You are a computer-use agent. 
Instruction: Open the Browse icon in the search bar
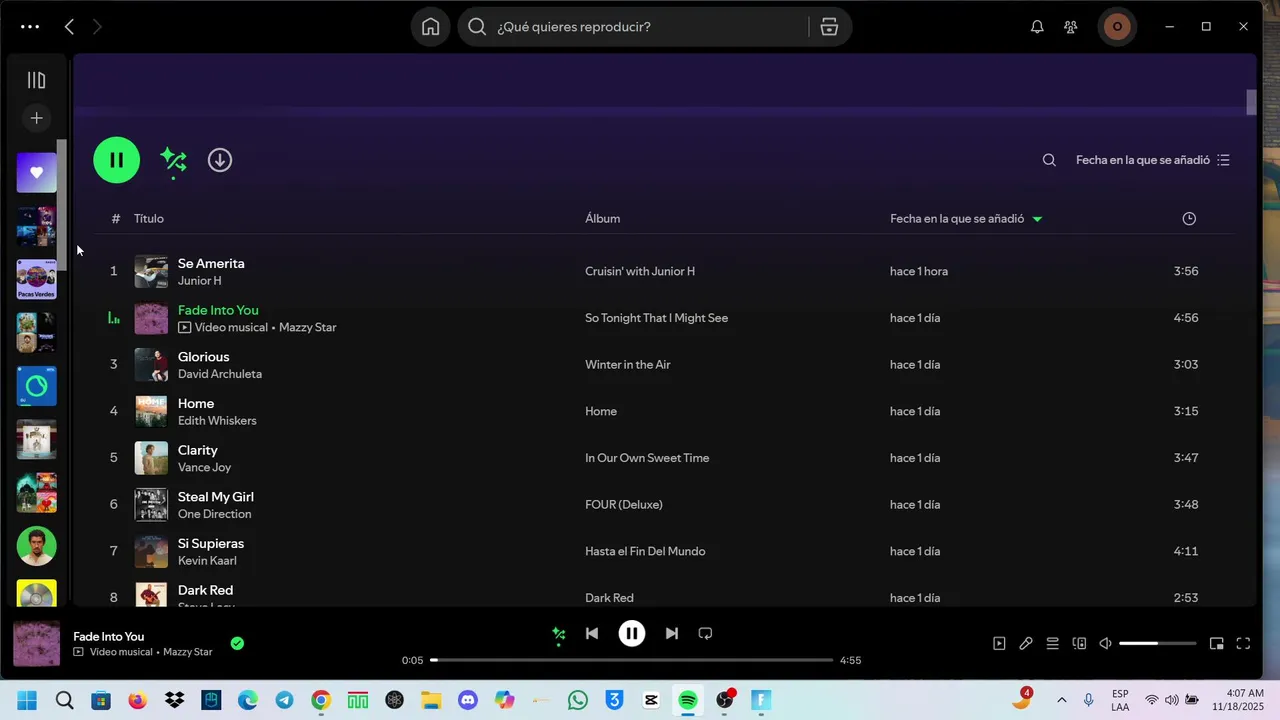tap(829, 27)
